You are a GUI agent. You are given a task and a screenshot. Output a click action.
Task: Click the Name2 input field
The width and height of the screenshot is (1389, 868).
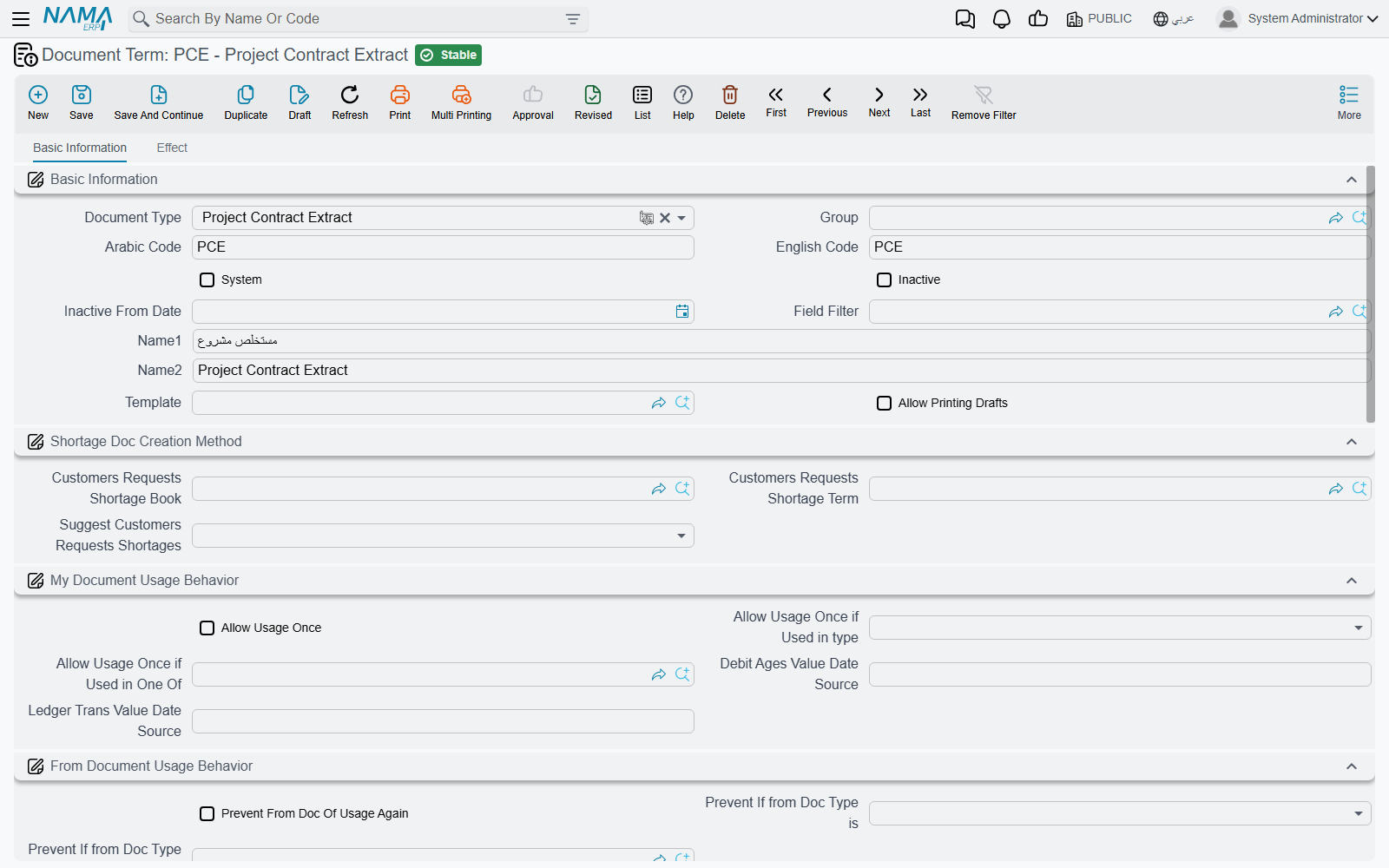point(781,371)
